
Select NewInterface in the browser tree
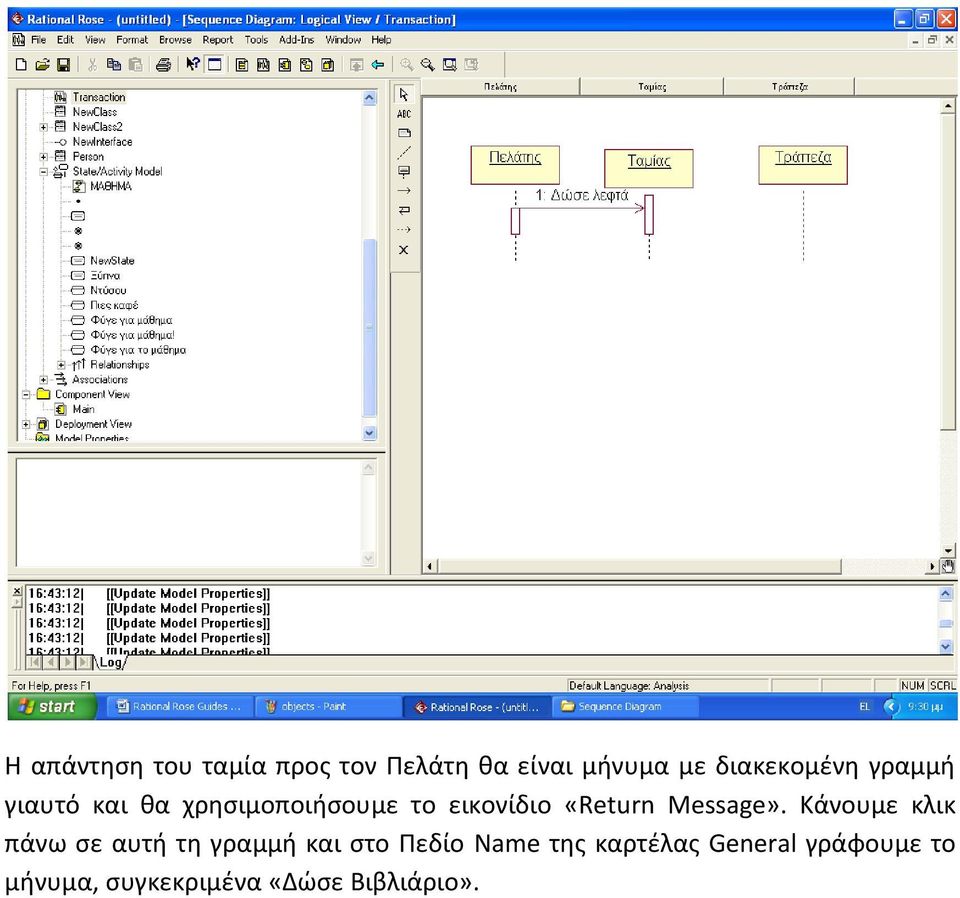(x=102, y=142)
